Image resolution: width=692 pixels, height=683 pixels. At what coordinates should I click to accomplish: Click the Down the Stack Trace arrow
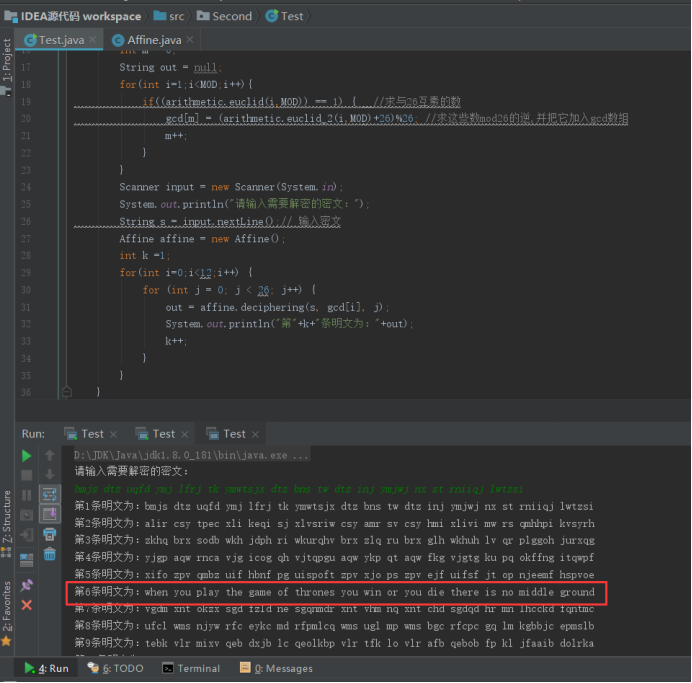pos(49,475)
